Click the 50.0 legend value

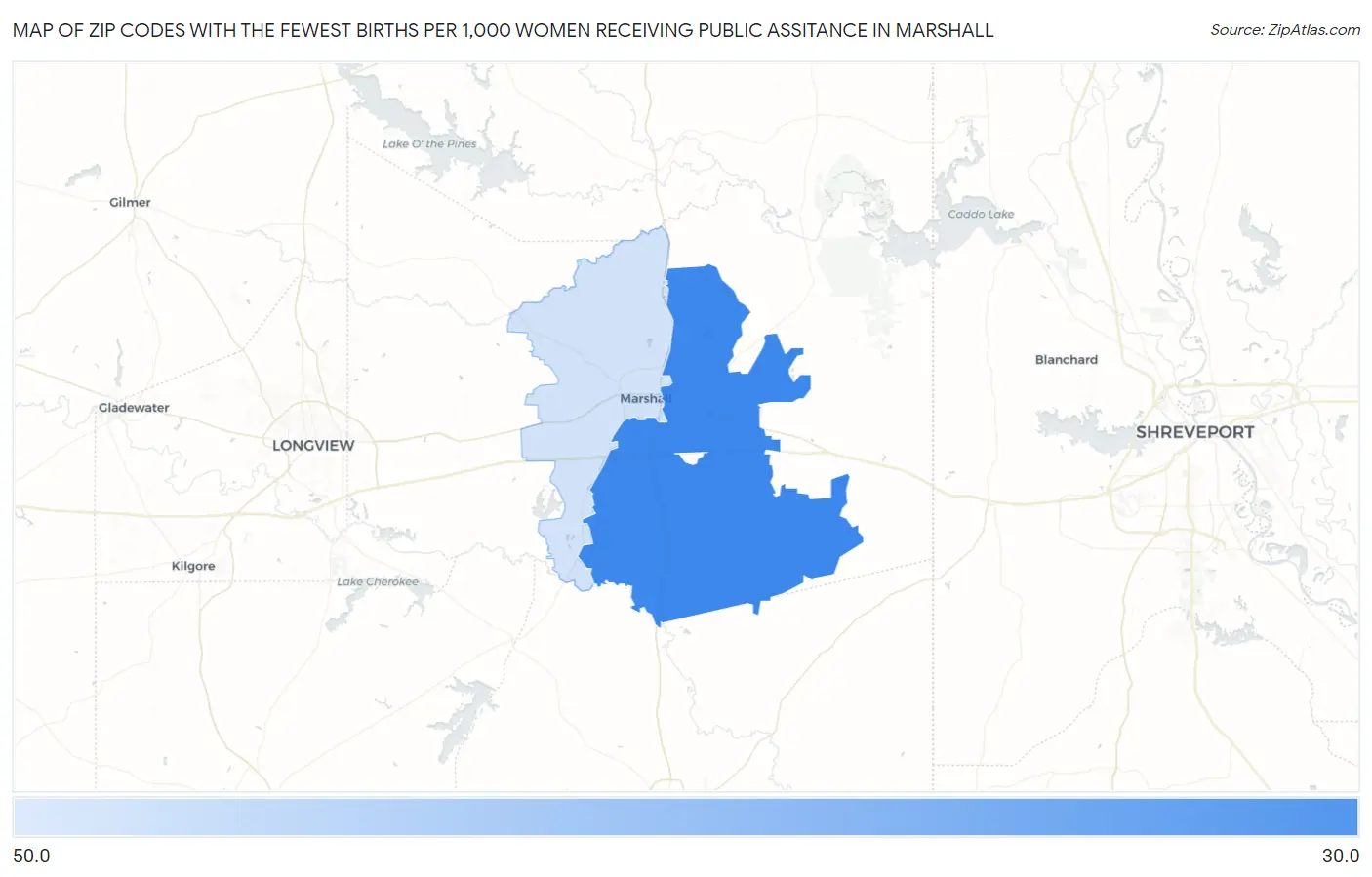pyautogui.click(x=31, y=856)
